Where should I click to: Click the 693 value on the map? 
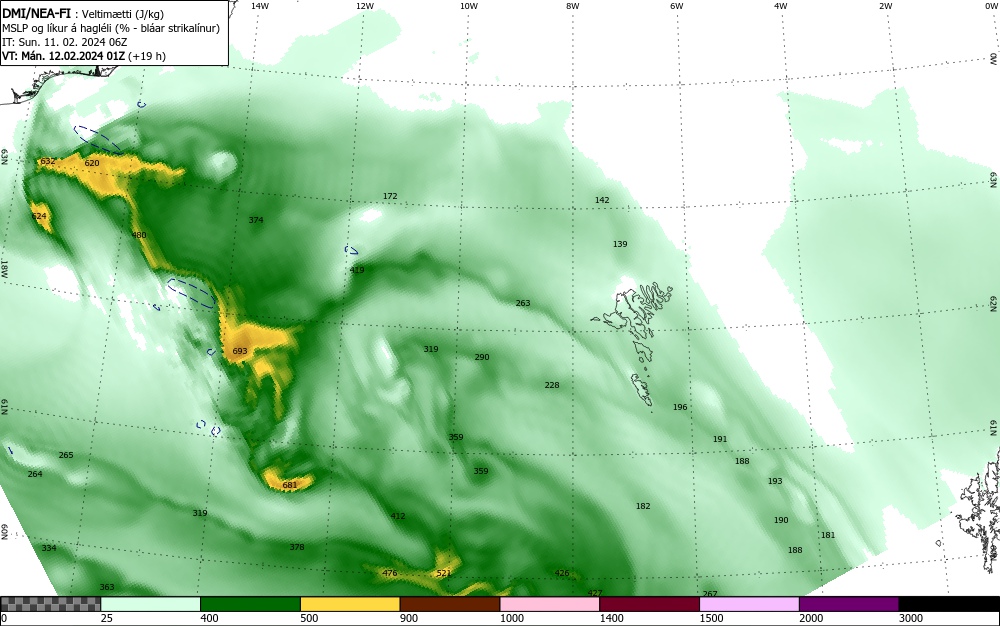tap(240, 351)
